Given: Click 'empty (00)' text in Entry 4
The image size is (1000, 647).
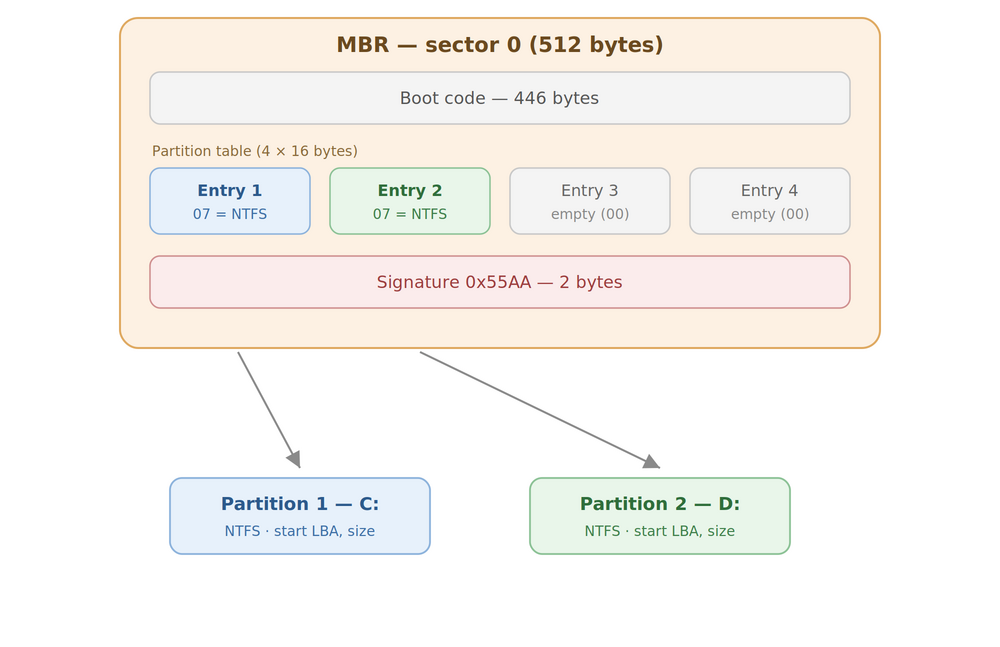Looking at the screenshot, I should click(x=769, y=214).
